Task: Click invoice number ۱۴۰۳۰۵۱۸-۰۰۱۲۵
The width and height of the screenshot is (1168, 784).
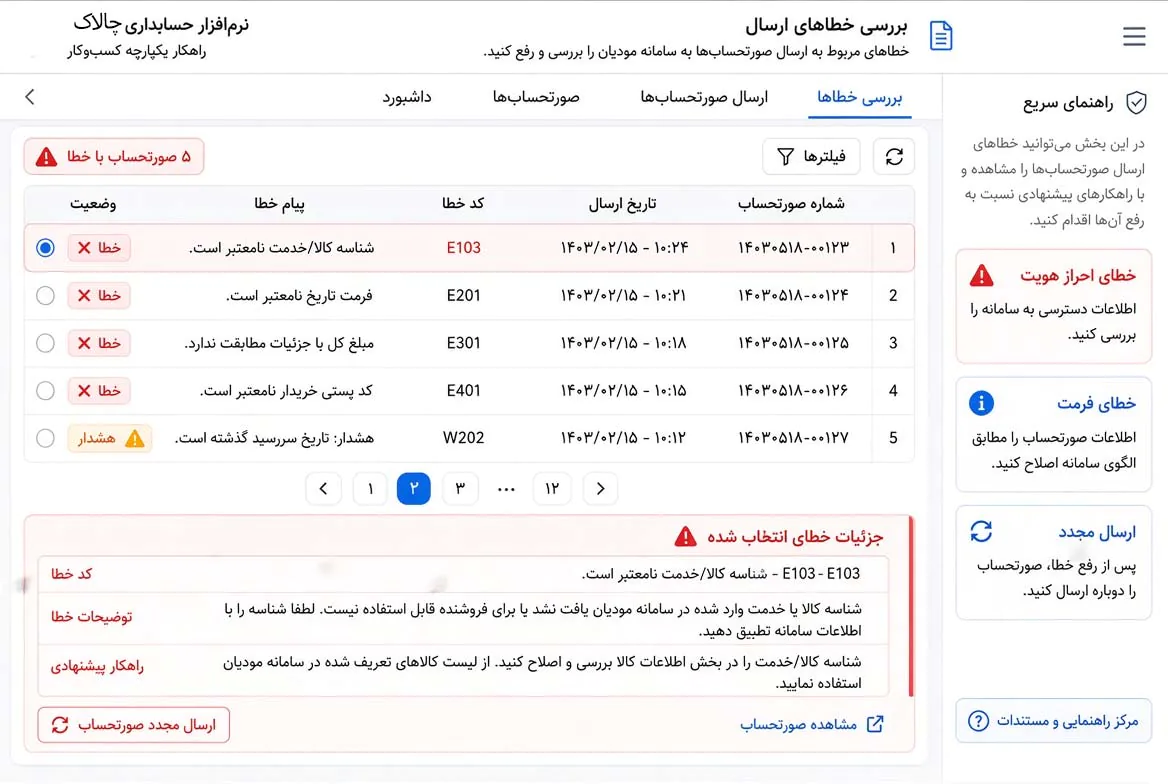Action: [793, 343]
